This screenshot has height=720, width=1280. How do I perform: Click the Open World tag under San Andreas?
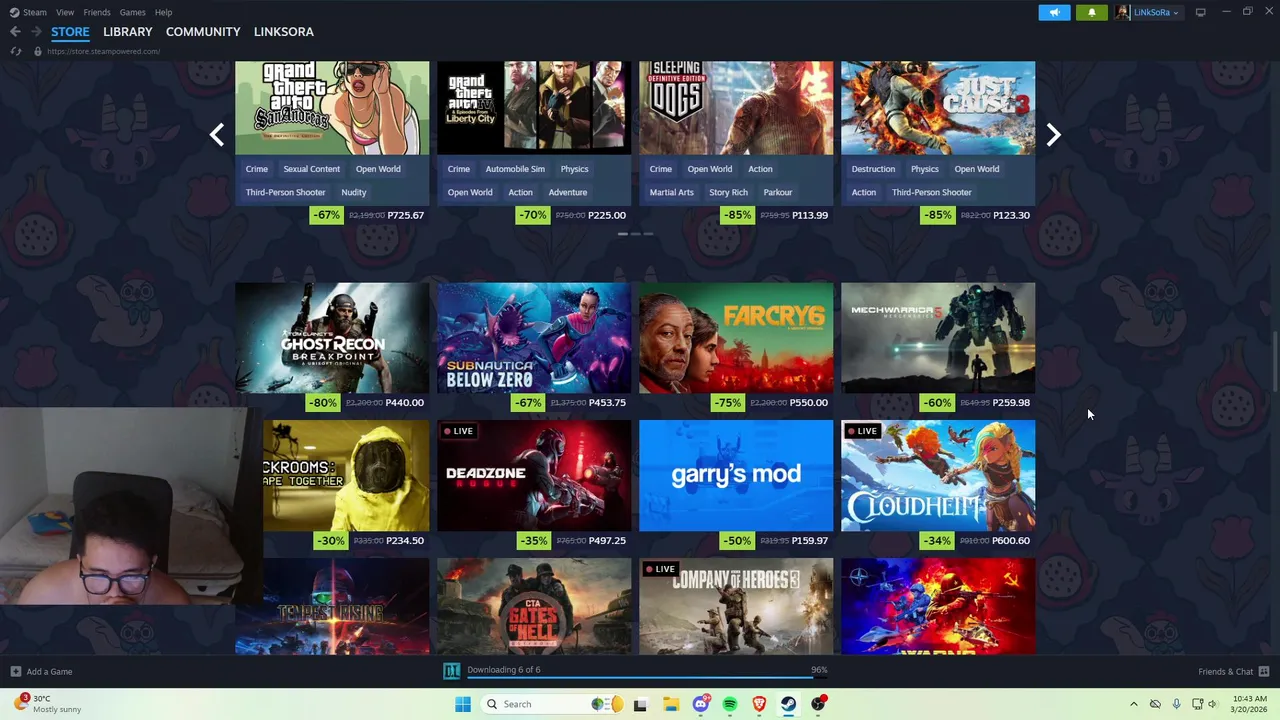click(378, 169)
